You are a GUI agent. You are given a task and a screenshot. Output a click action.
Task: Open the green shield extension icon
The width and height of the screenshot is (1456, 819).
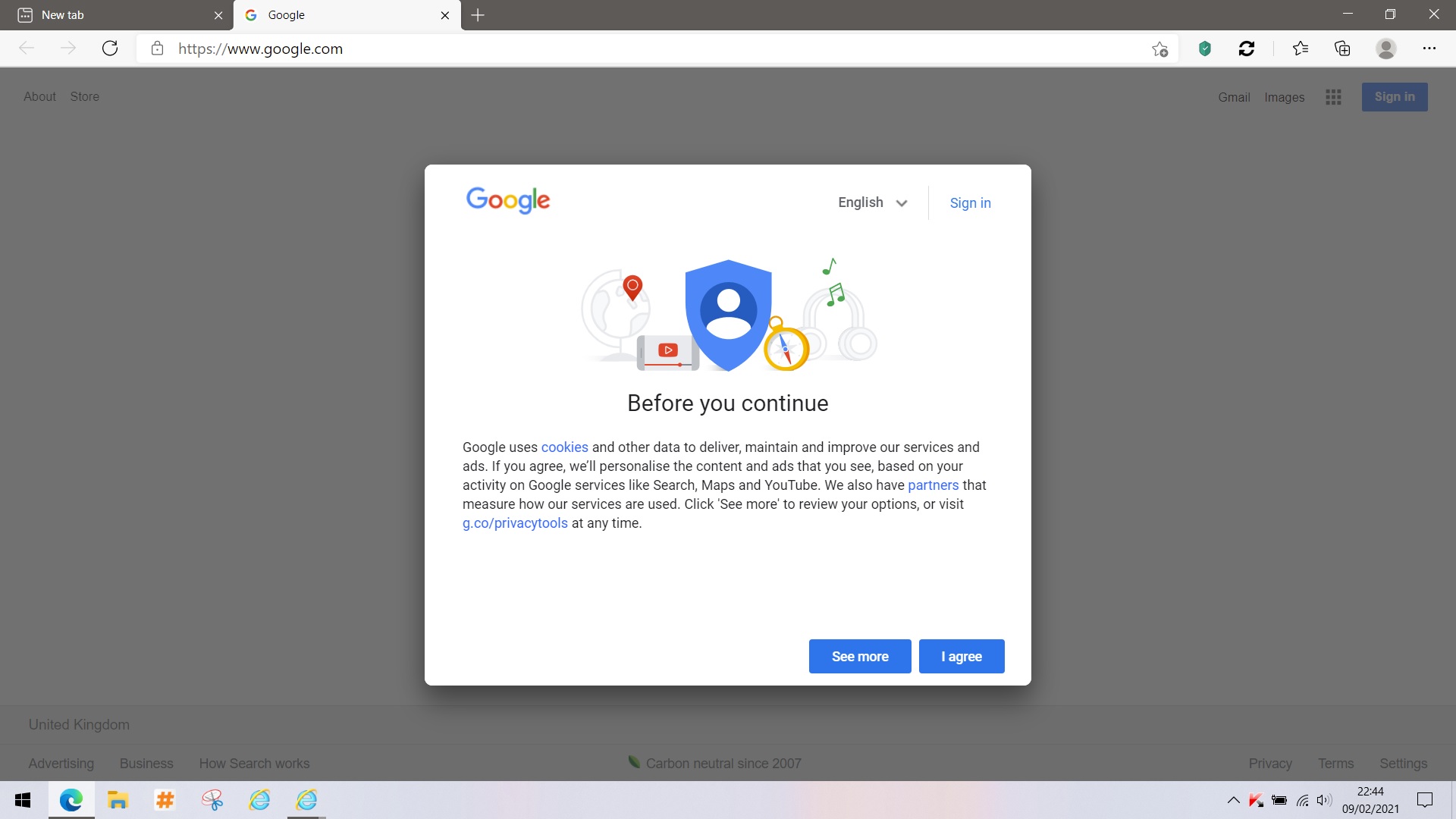[x=1204, y=49]
